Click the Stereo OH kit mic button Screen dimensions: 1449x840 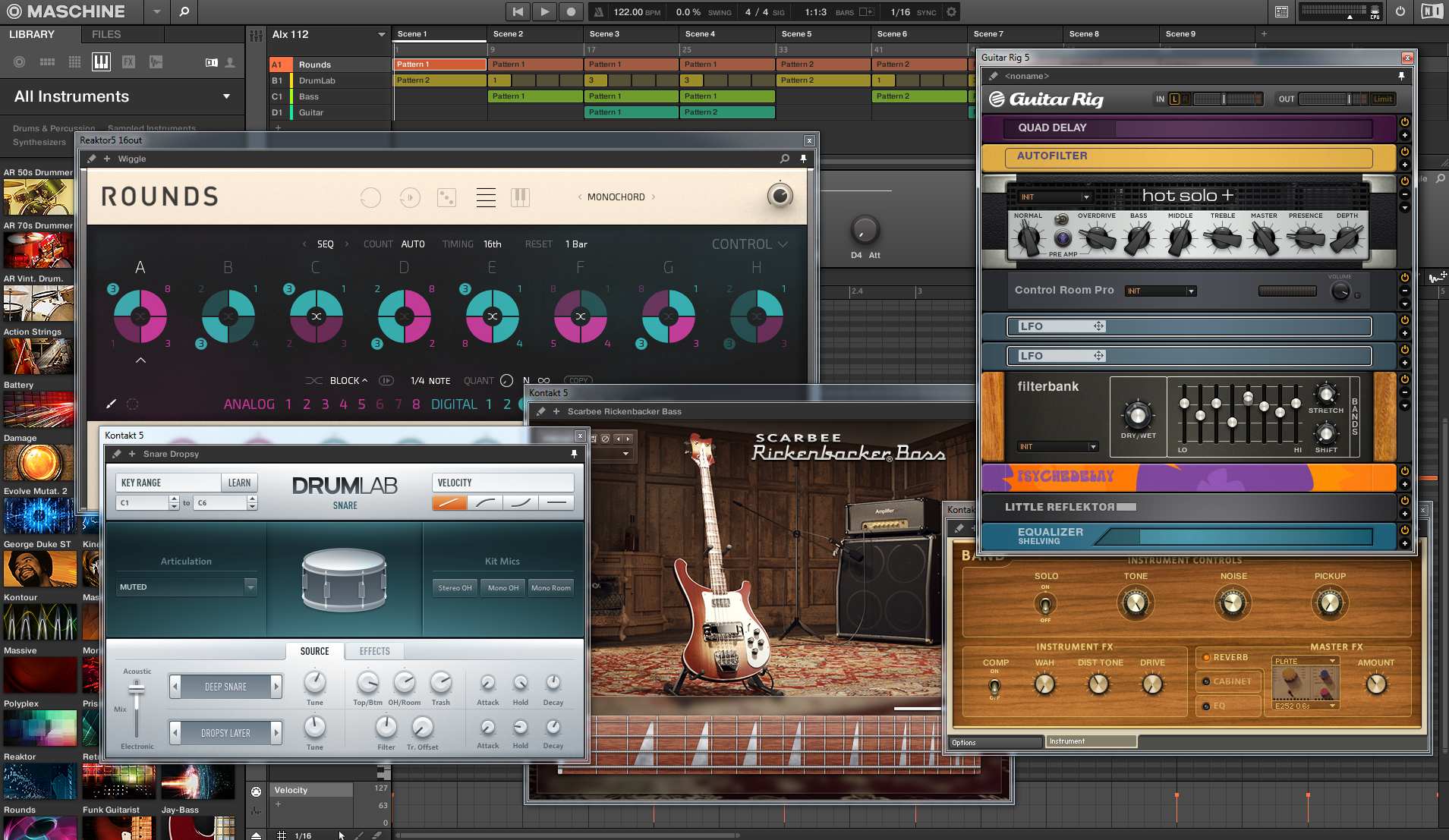click(x=455, y=587)
